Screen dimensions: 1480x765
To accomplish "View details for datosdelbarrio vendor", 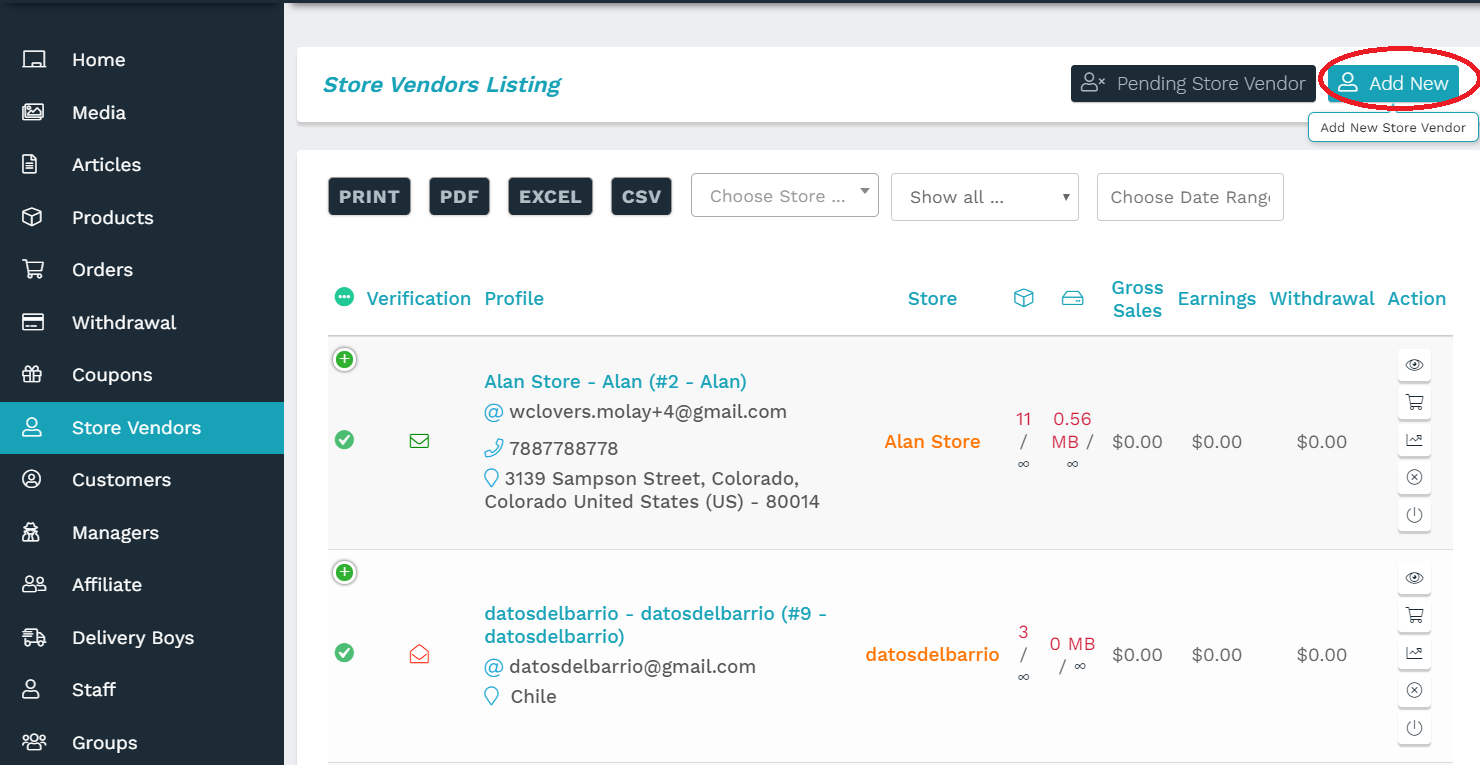I will point(1414,578).
